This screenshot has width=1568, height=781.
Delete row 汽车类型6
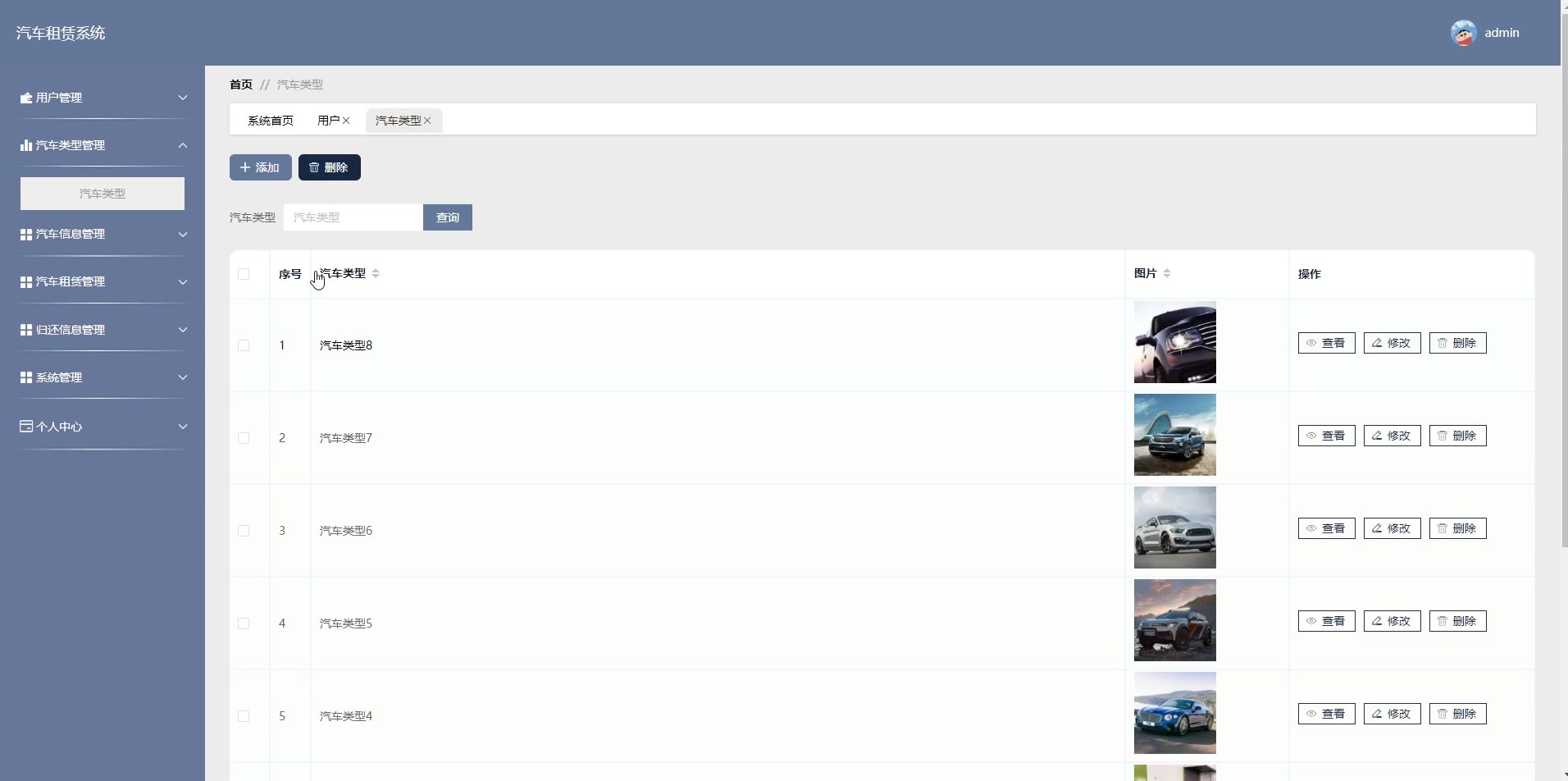point(1458,528)
